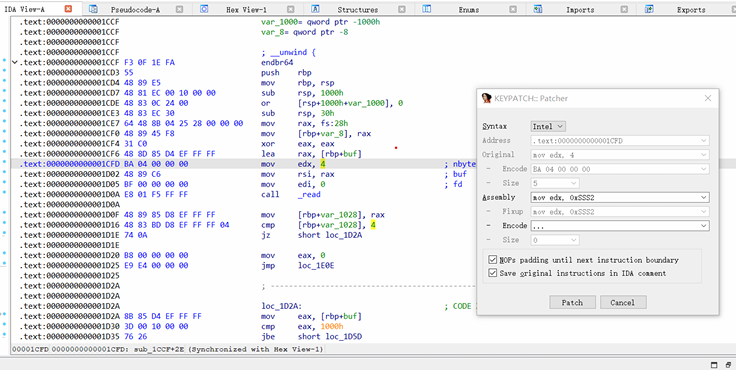The height and width of the screenshot is (370, 736).
Task: Close the Structures tab
Action: pyautogui.click(x=402, y=9)
